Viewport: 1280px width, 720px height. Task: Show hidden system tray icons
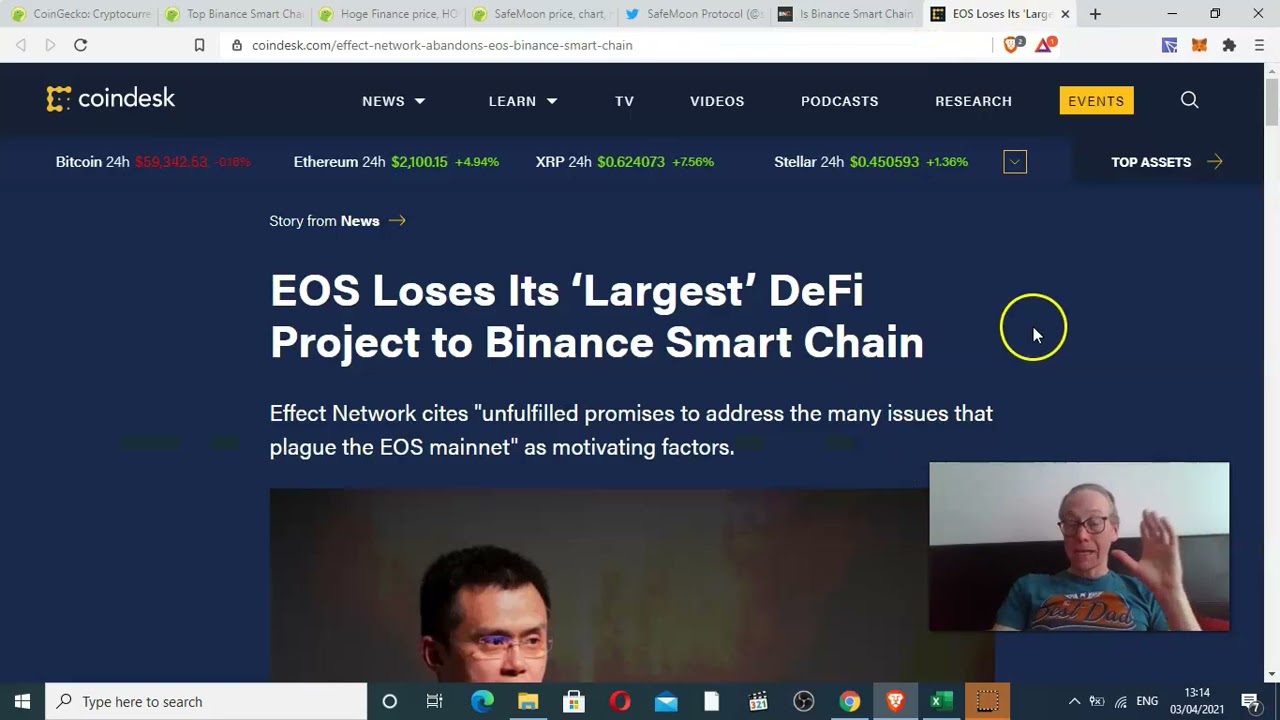pyautogui.click(x=1074, y=701)
